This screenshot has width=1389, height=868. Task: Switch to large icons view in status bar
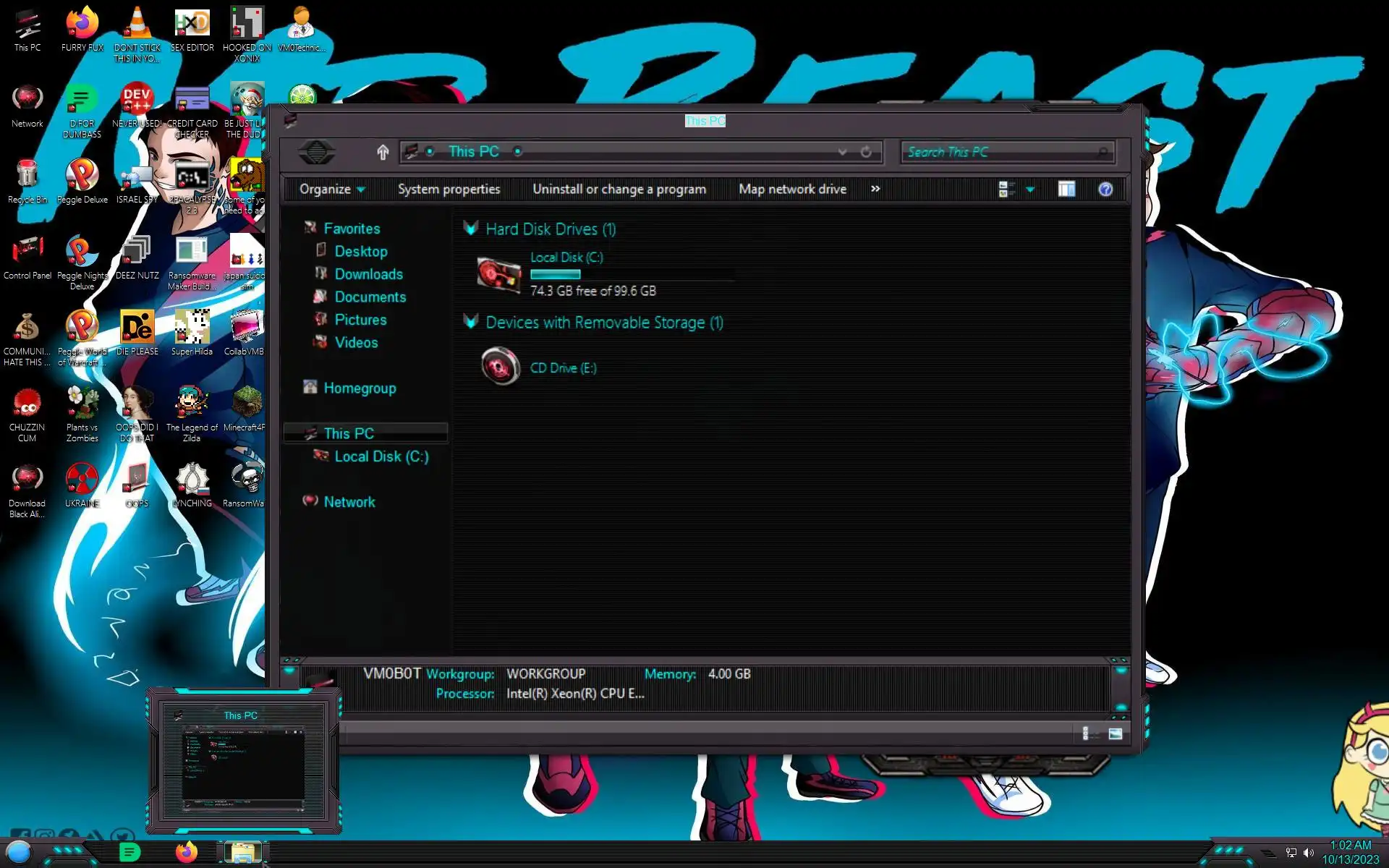1115,733
